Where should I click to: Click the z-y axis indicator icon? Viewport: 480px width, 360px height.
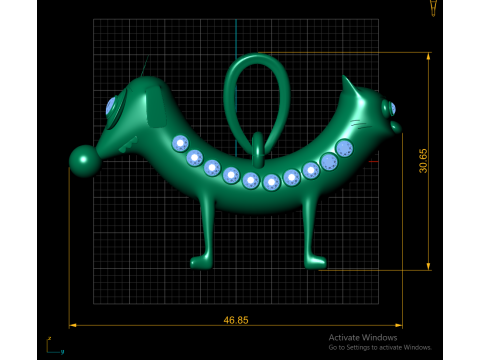click(x=55, y=346)
